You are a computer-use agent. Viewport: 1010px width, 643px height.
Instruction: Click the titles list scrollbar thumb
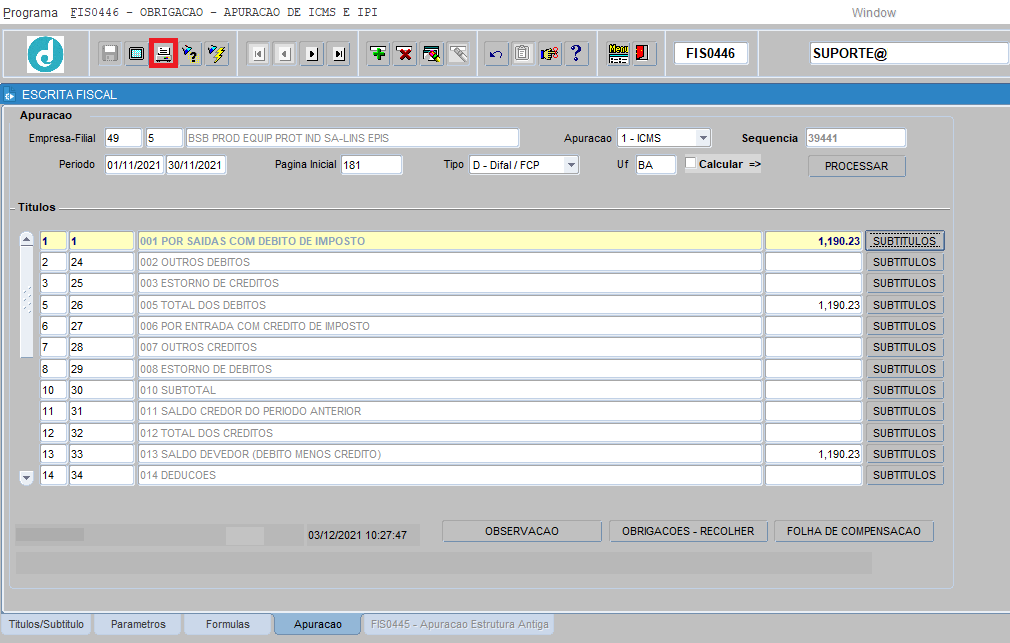[x=26, y=302]
